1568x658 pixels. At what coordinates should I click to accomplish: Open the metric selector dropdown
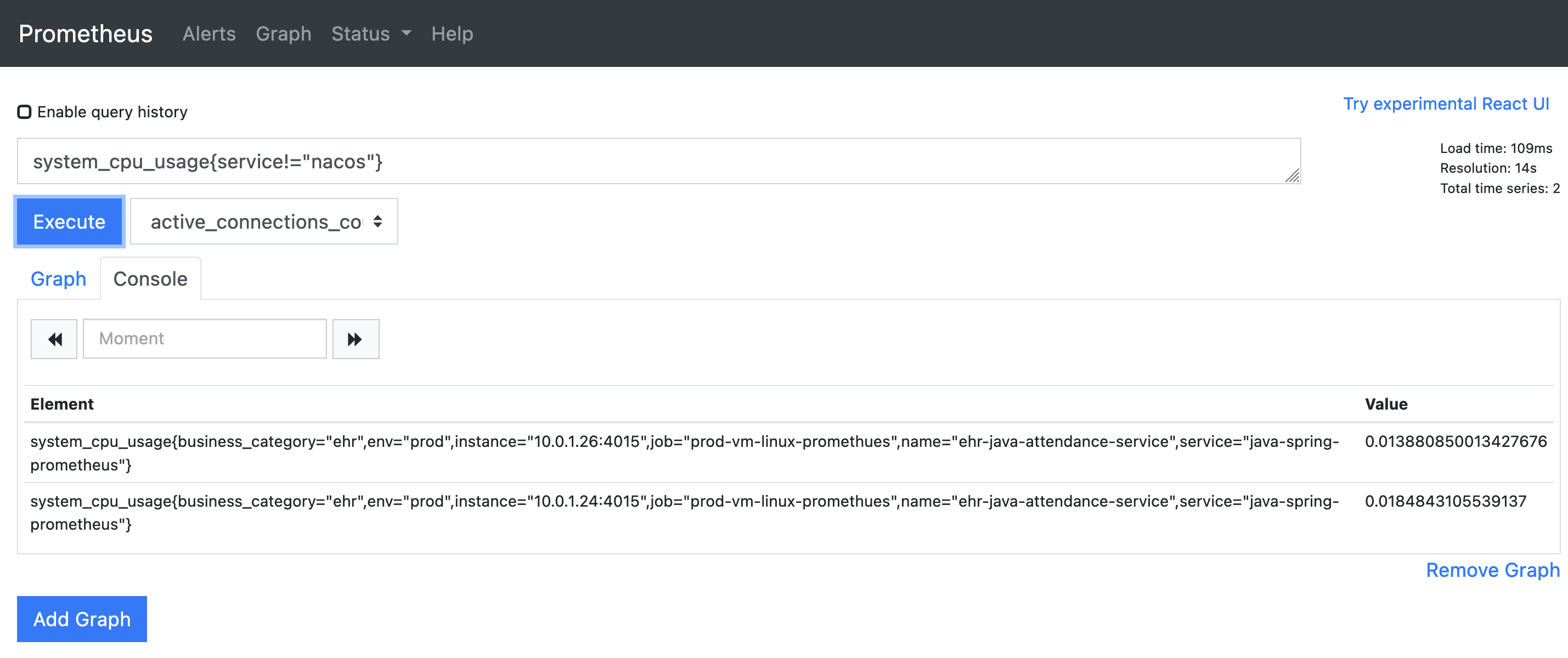[264, 222]
